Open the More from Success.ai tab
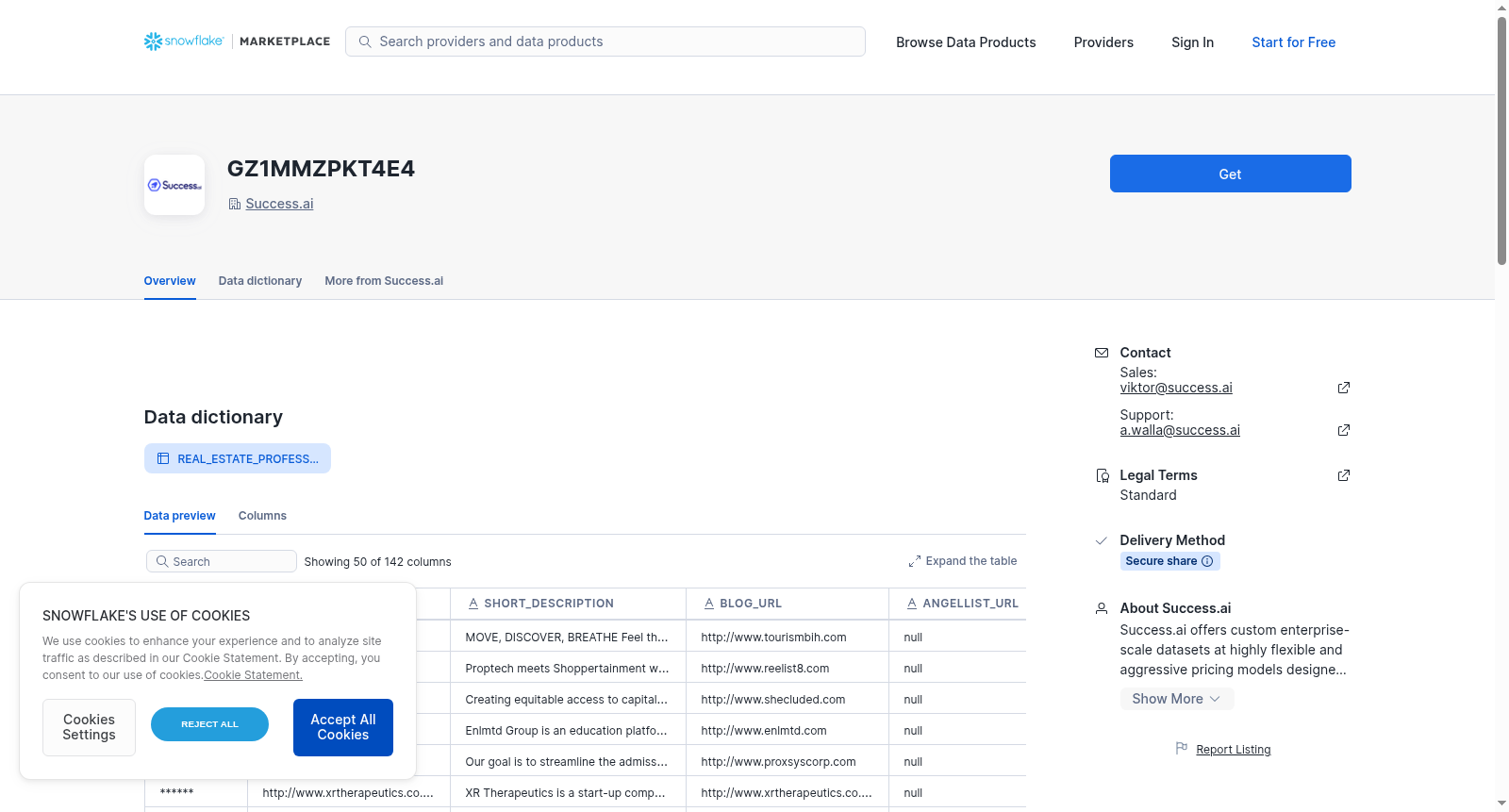Viewport: 1509px width, 812px height. 384,281
